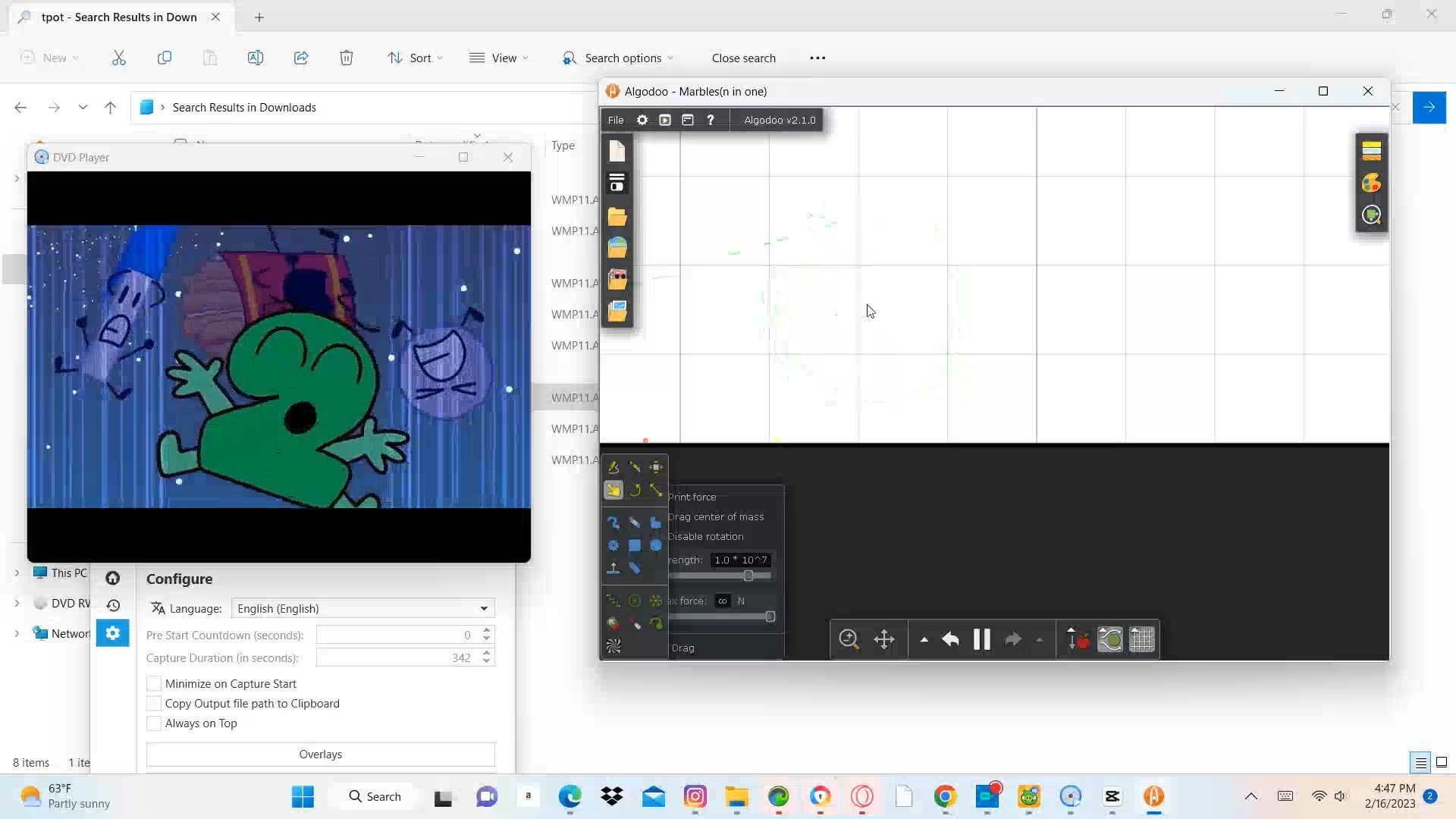The image size is (1456, 819).
Task: Toggle gravity with the apple icon
Action: (x=1078, y=639)
